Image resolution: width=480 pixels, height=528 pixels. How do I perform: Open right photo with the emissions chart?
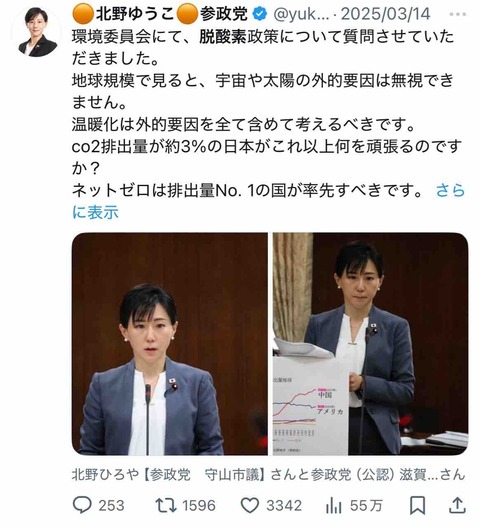[370, 343]
